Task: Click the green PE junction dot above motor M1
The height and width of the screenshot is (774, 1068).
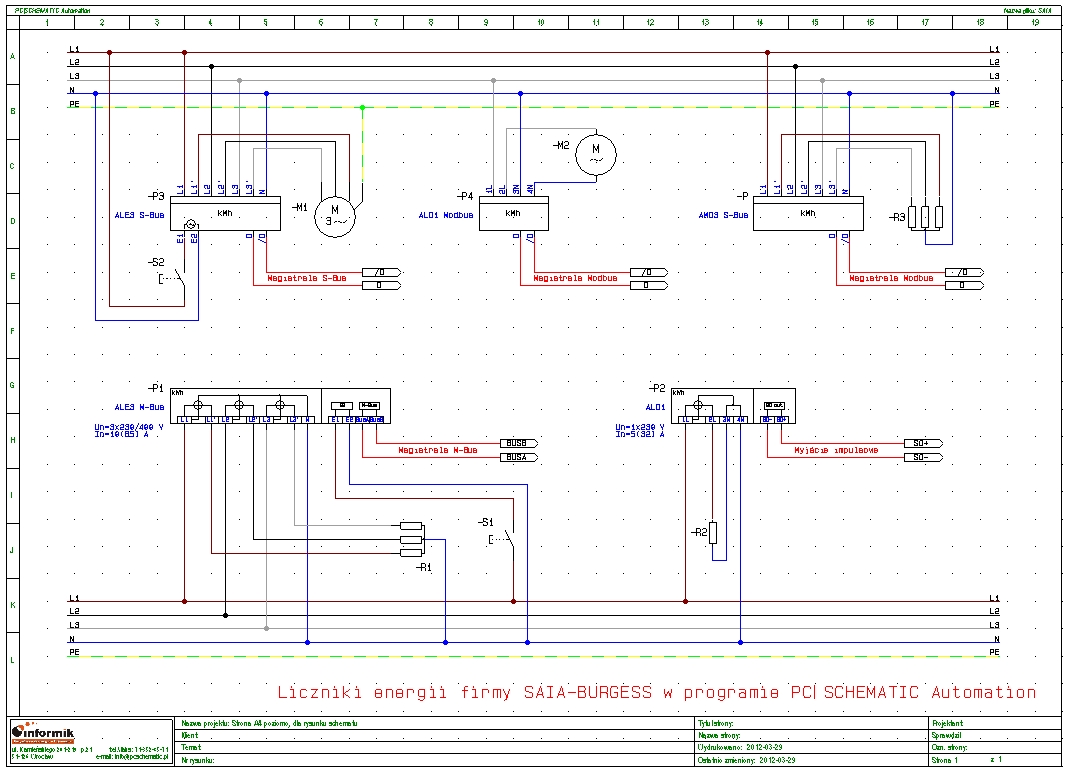Action: pos(362,108)
